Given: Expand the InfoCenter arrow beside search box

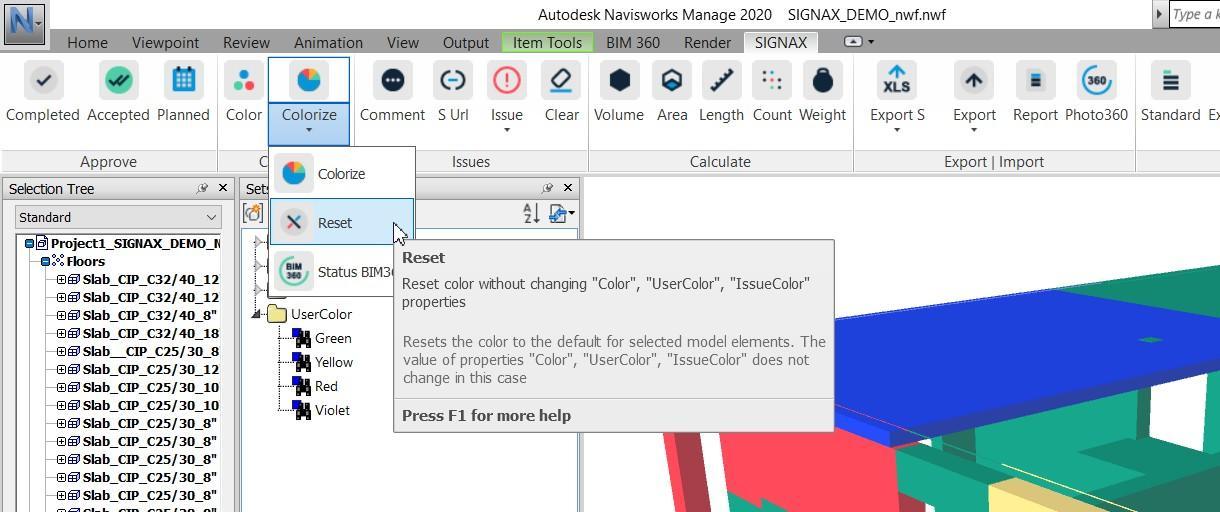Looking at the screenshot, I should click(1159, 14).
